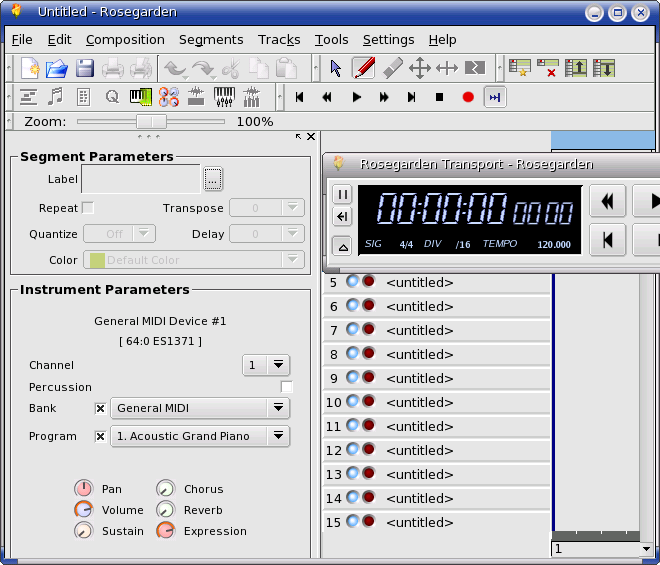Toggle scroll to follow playback button

click(x=495, y=97)
